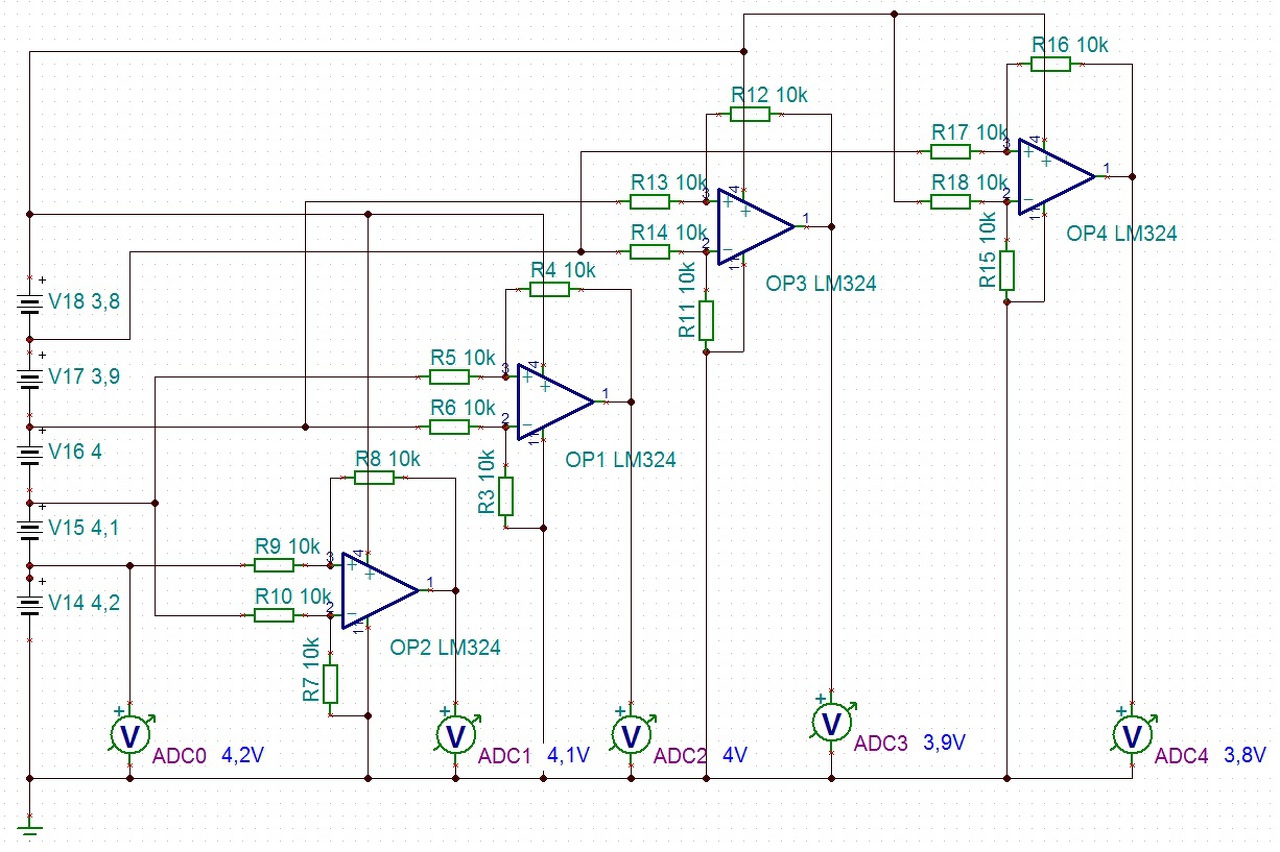
Task: Select vertical resistor R7 10k
Action: (331, 684)
